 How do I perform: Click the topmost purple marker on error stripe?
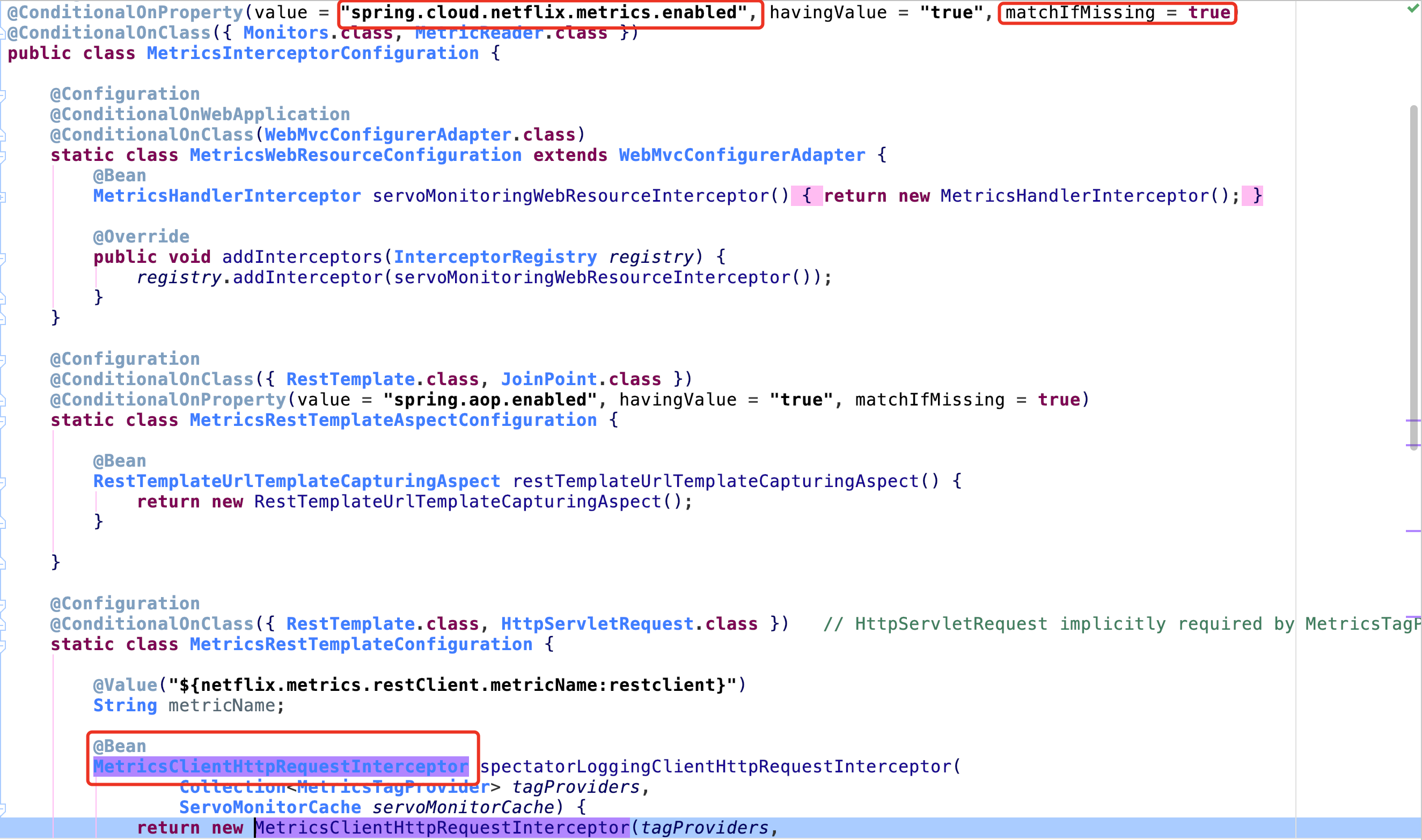(x=1412, y=421)
